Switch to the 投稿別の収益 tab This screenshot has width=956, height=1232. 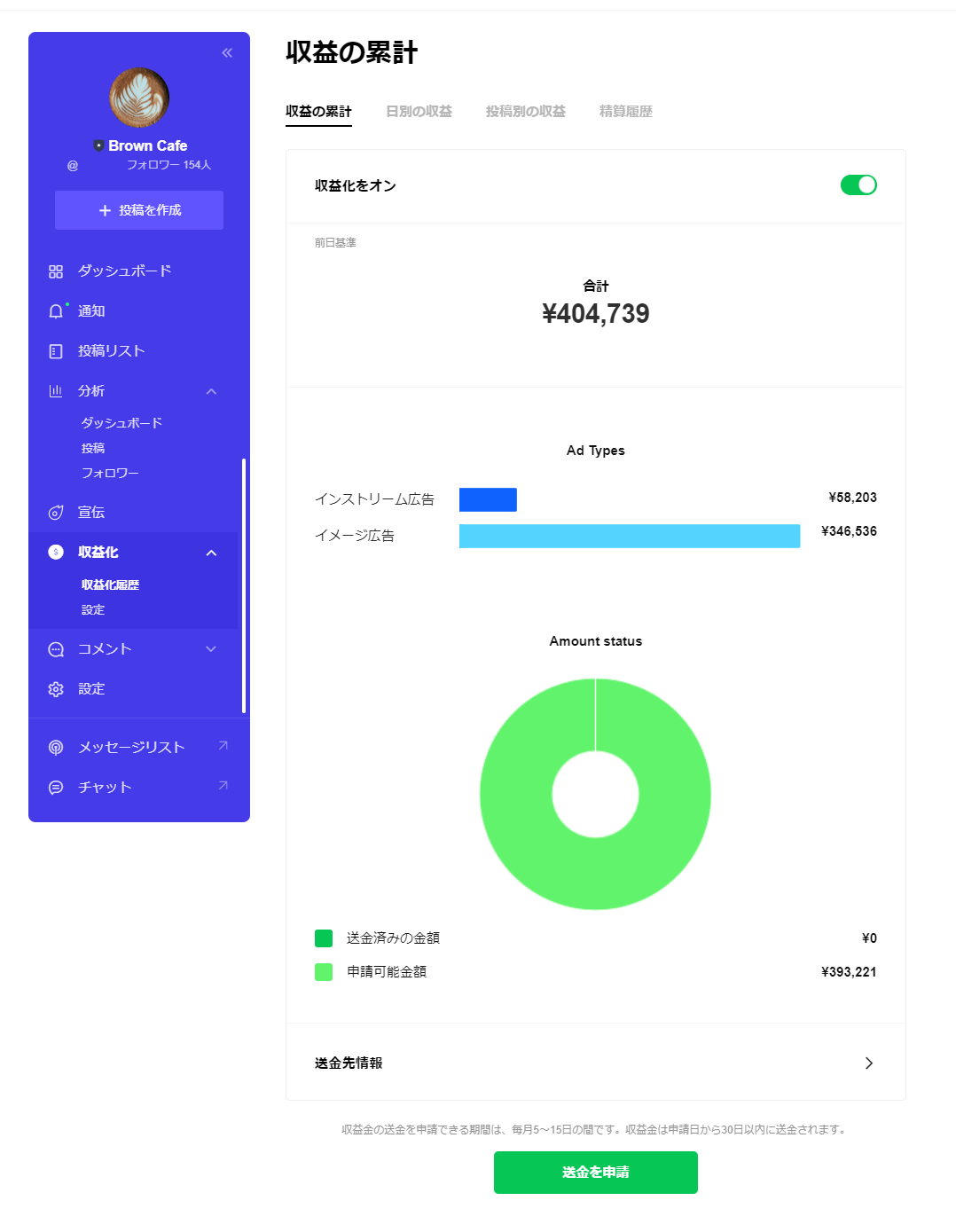[x=525, y=112]
